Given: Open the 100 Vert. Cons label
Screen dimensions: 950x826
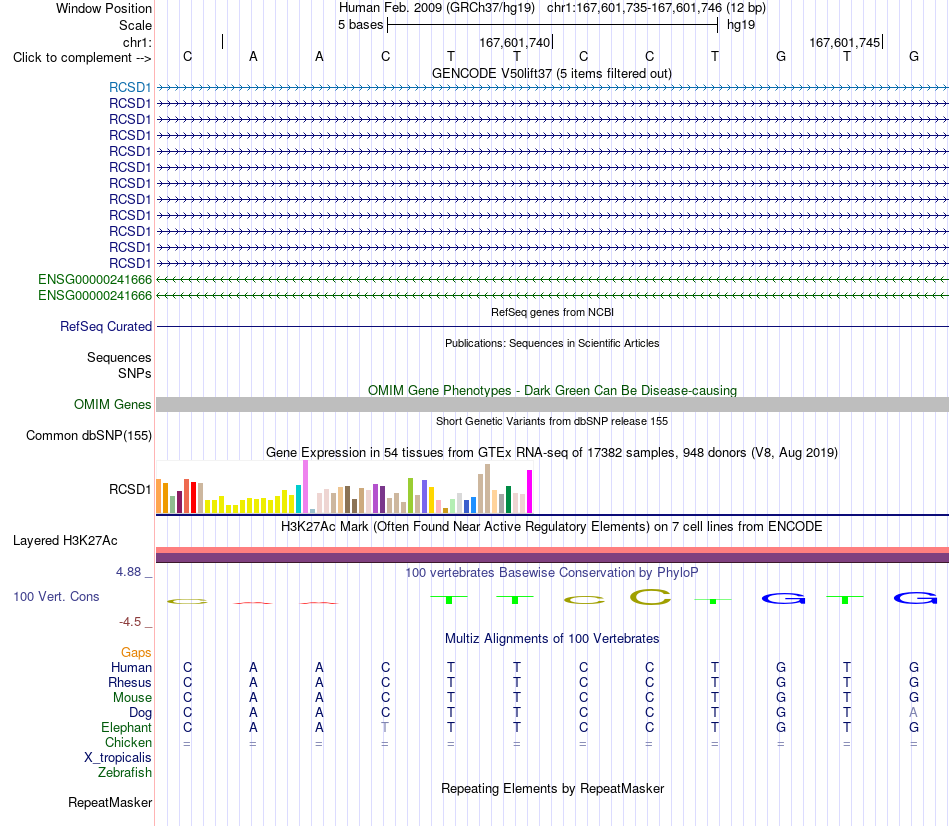Looking at the screenshot, I should point(56,596).
